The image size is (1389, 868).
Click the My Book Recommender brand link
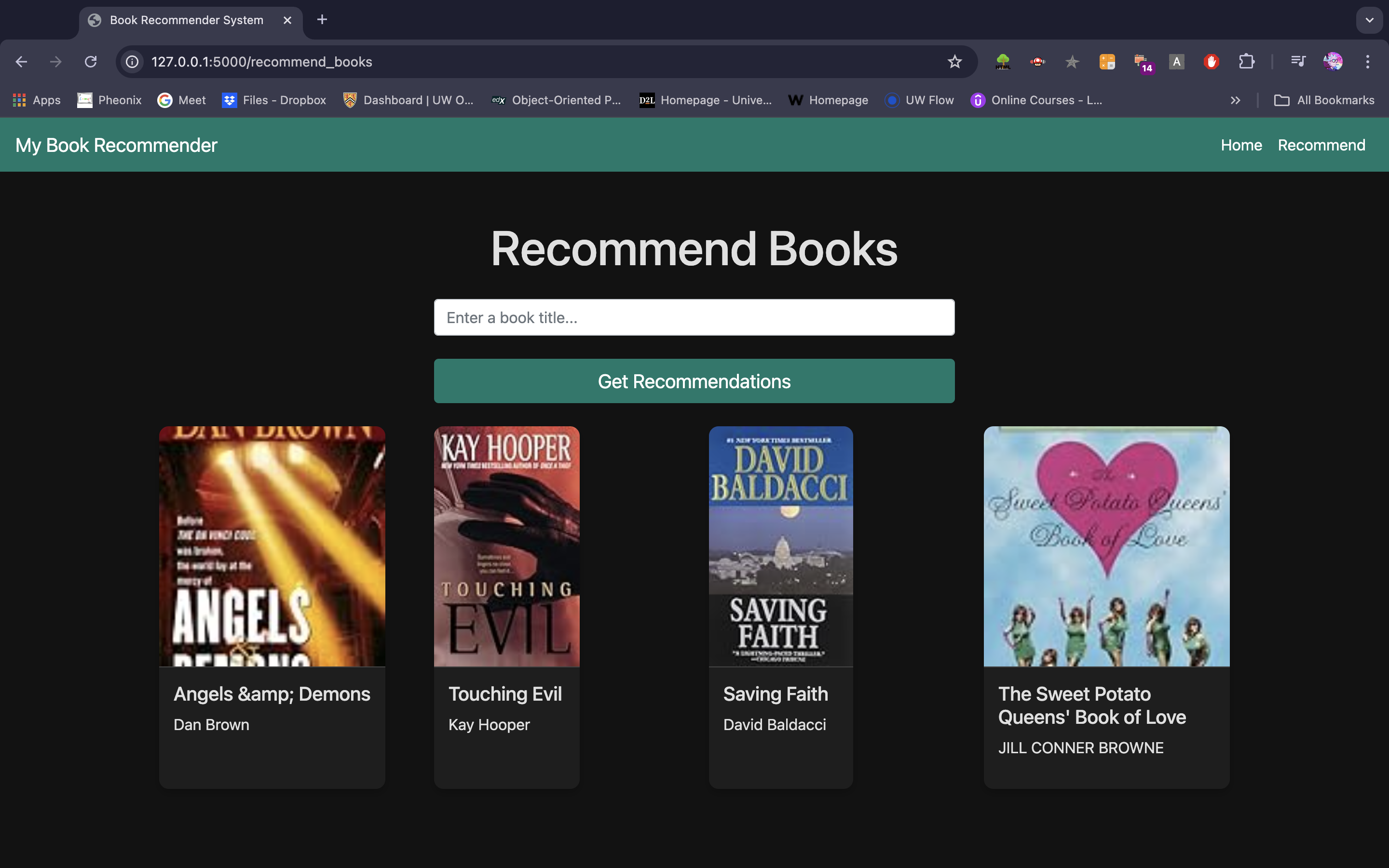pyautogui.click(x=117, y=145)
